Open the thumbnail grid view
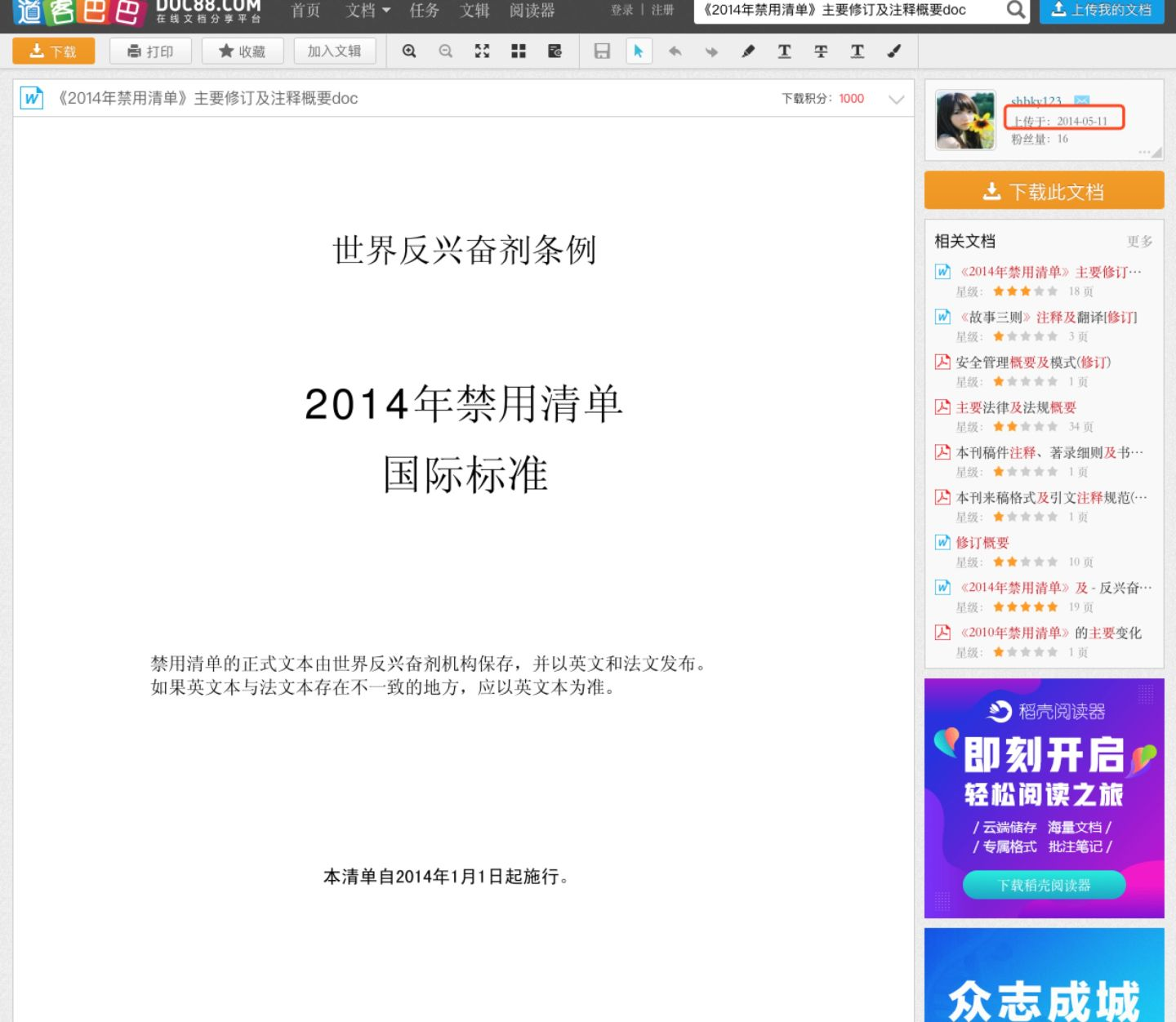This screenshot has height=1022, width=1176. click(519, 51)
